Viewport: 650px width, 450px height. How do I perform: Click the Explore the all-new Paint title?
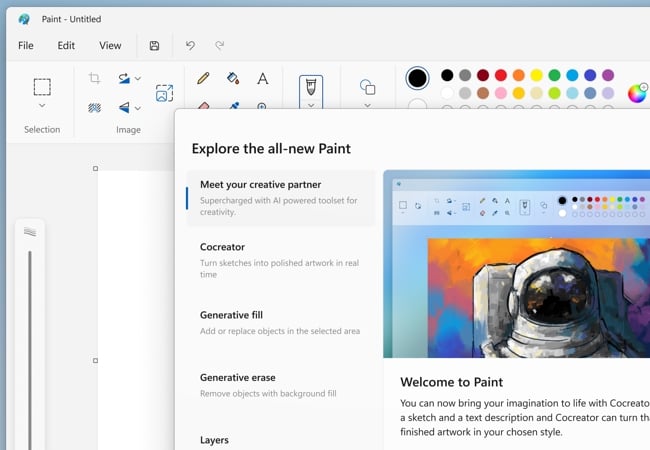coord(271,149)
